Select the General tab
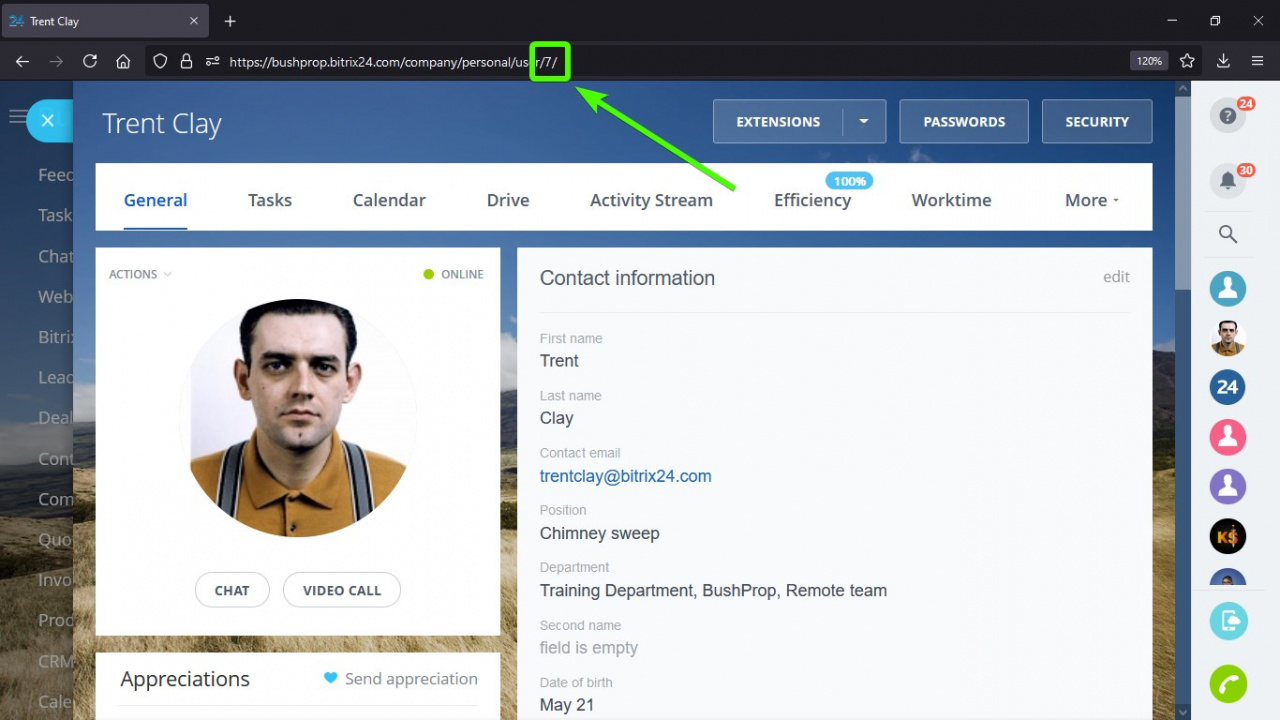Viewport: 1280px width, 720px height. pos(155,200)
